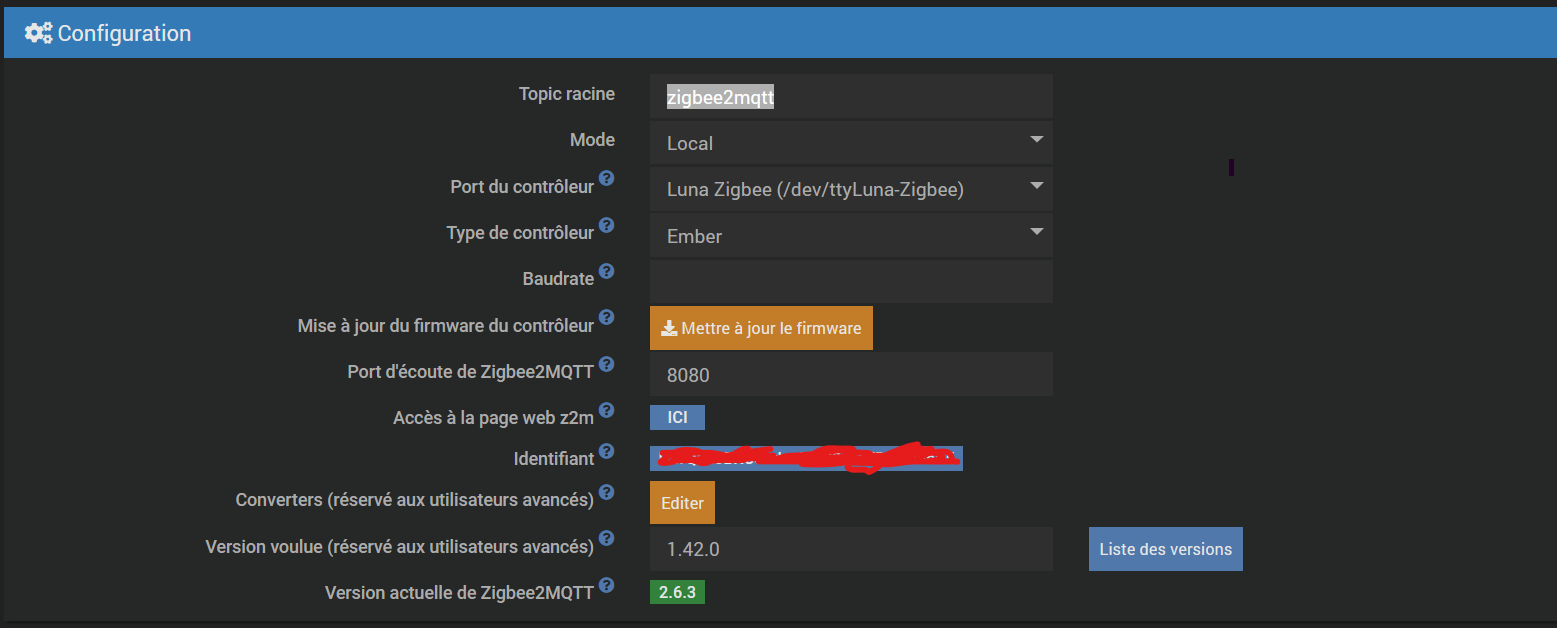Click the help icon beside Version actuelle de Zigbee2MQTT
The height and width of the screenshot is (628, 1557).
tap(606, 586)
